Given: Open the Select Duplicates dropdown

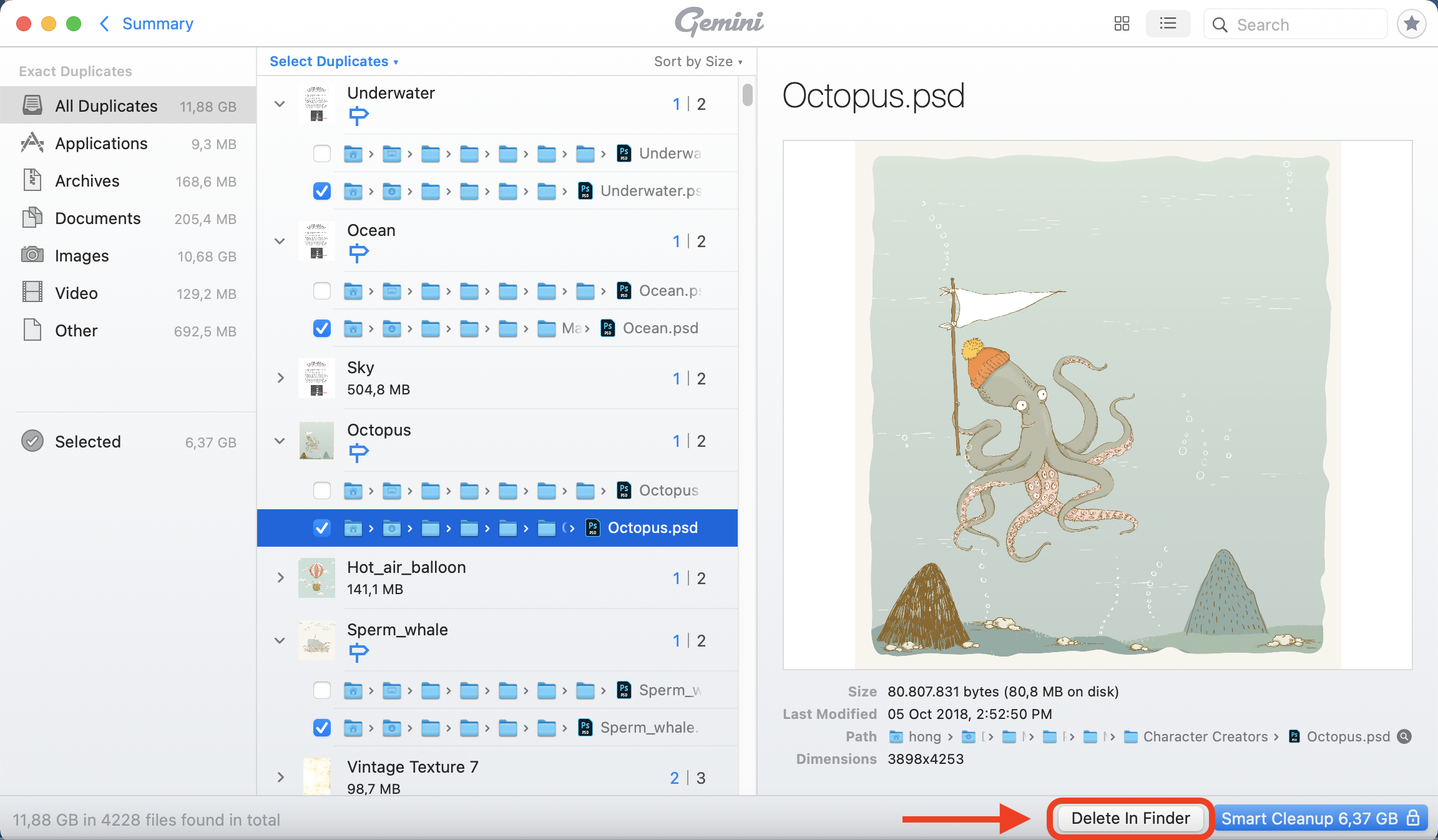Looking at the screenshot, I should 334,61.
